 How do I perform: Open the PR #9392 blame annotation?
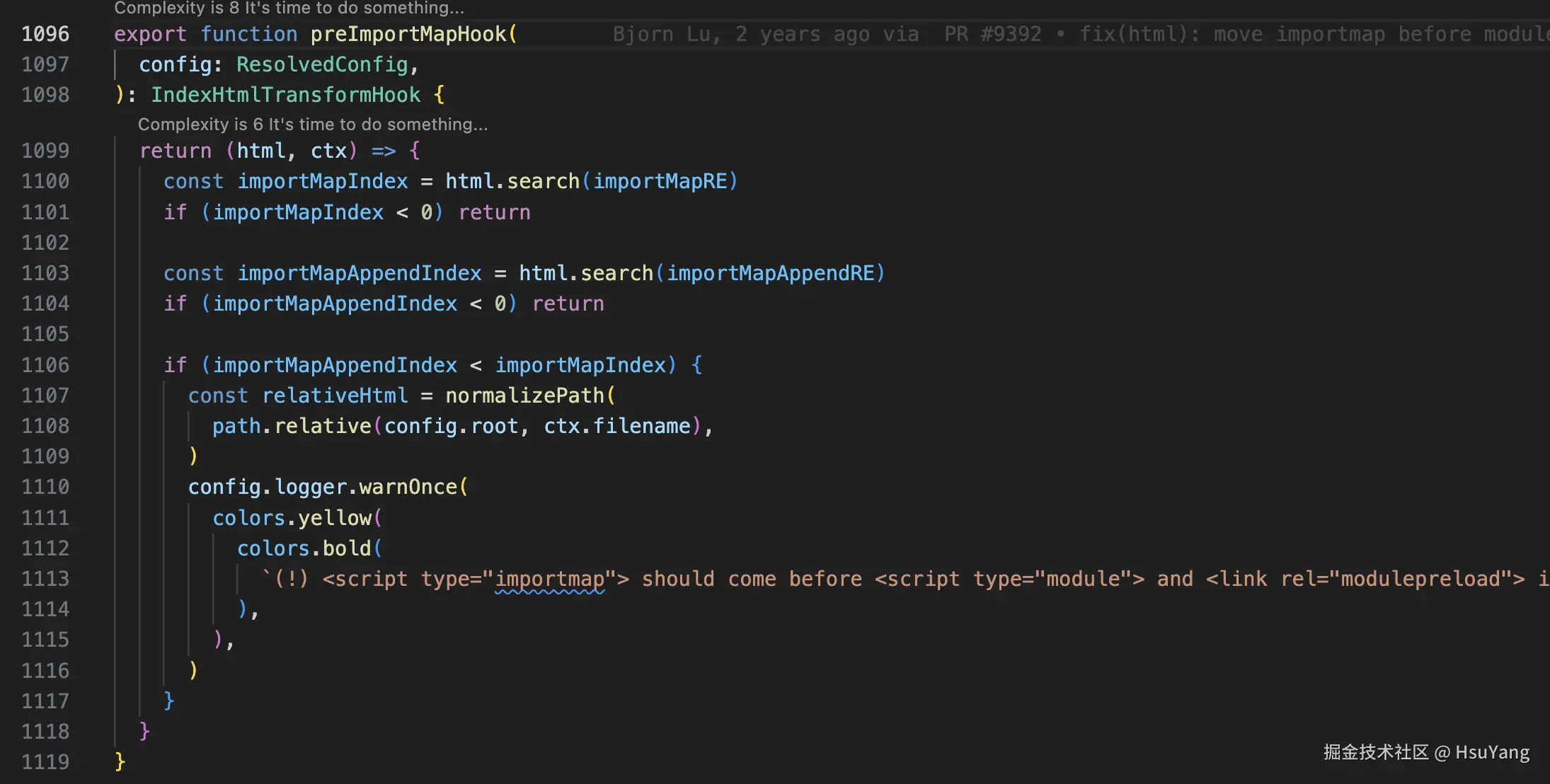click(992, 34)
